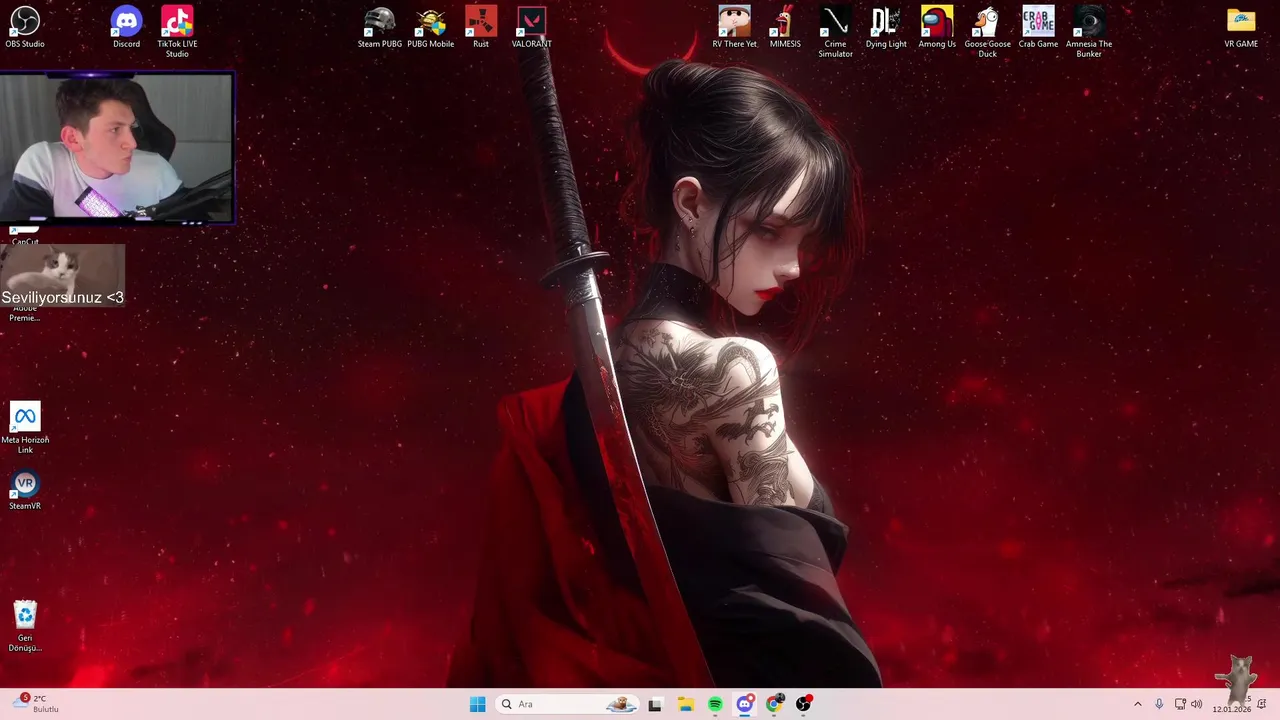Viewport: 1280px width, 720px height.
Task: Click the Amnesia The Bunker shortcut
Action: (1089, 32)
